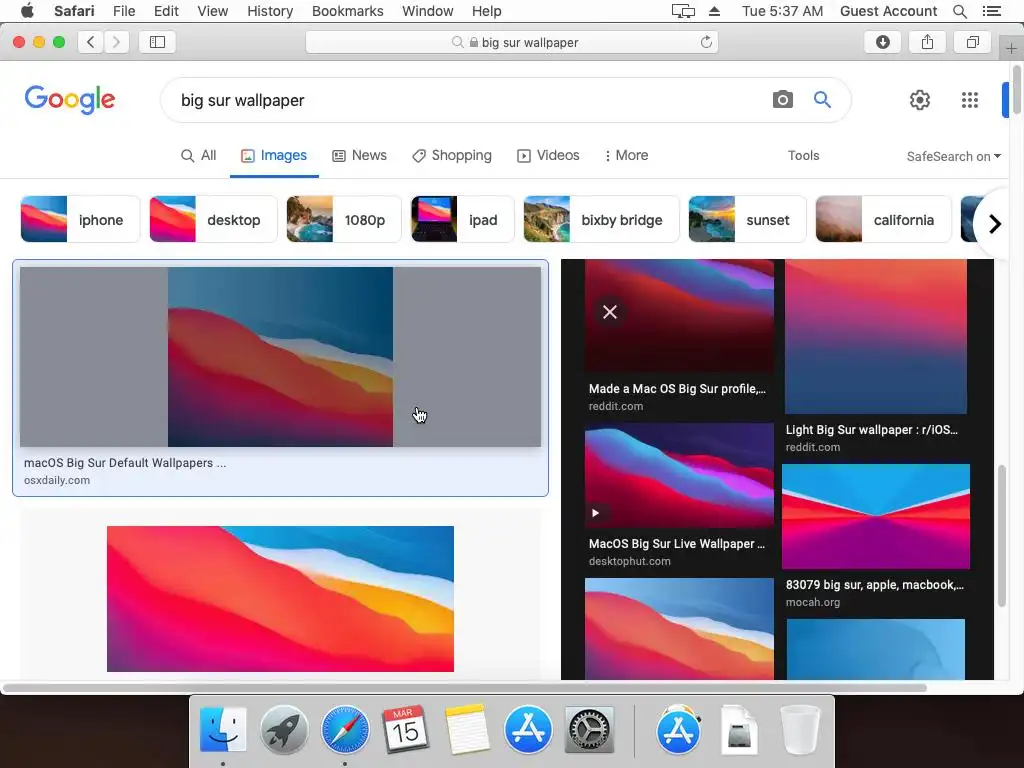This screenshot has height=768, width=1024.
Task: Show more suggestion chips with arrow
Action: coord(994,224)
